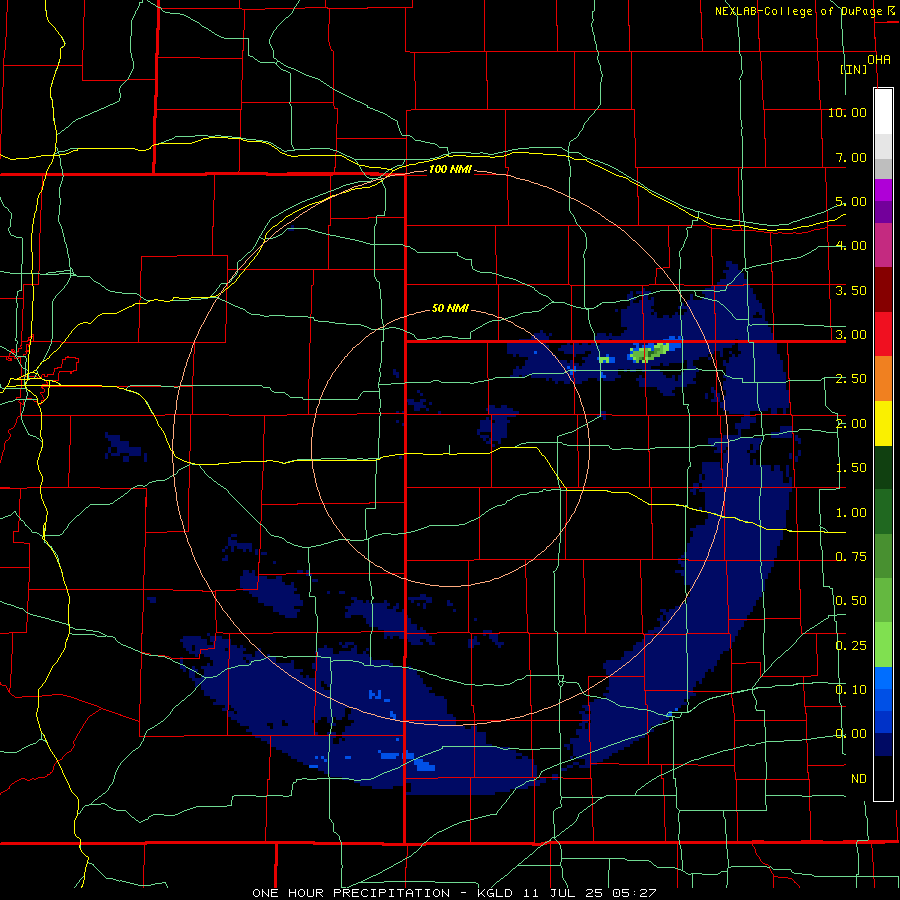Image resolution: width=900 pixels, height=900 pixels.
Task: Select the orange swatch in the color scale
Action: 883,379
